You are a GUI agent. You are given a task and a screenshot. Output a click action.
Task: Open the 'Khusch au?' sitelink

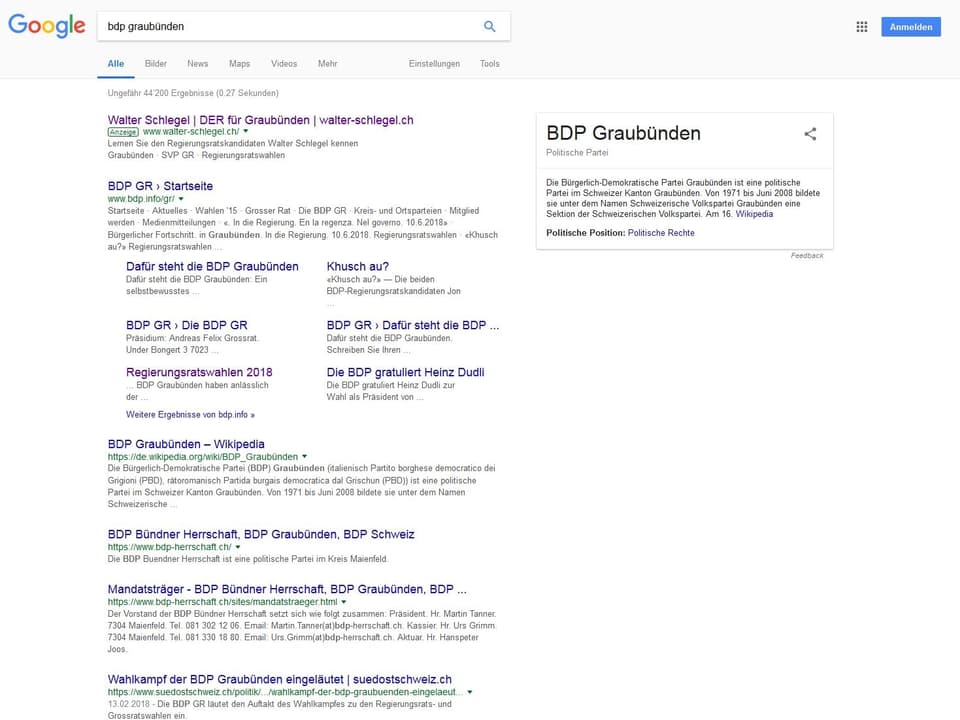[358, 266]
